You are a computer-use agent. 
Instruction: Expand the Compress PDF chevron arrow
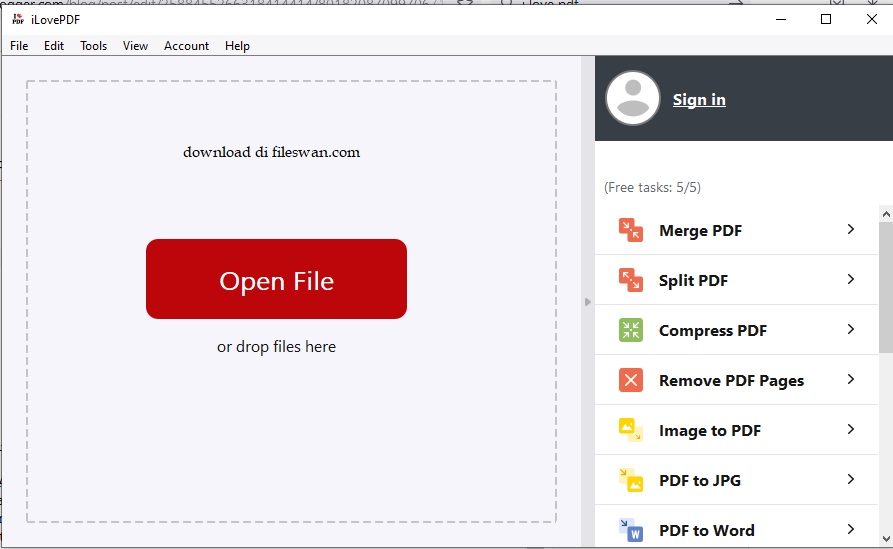[850, 329]
